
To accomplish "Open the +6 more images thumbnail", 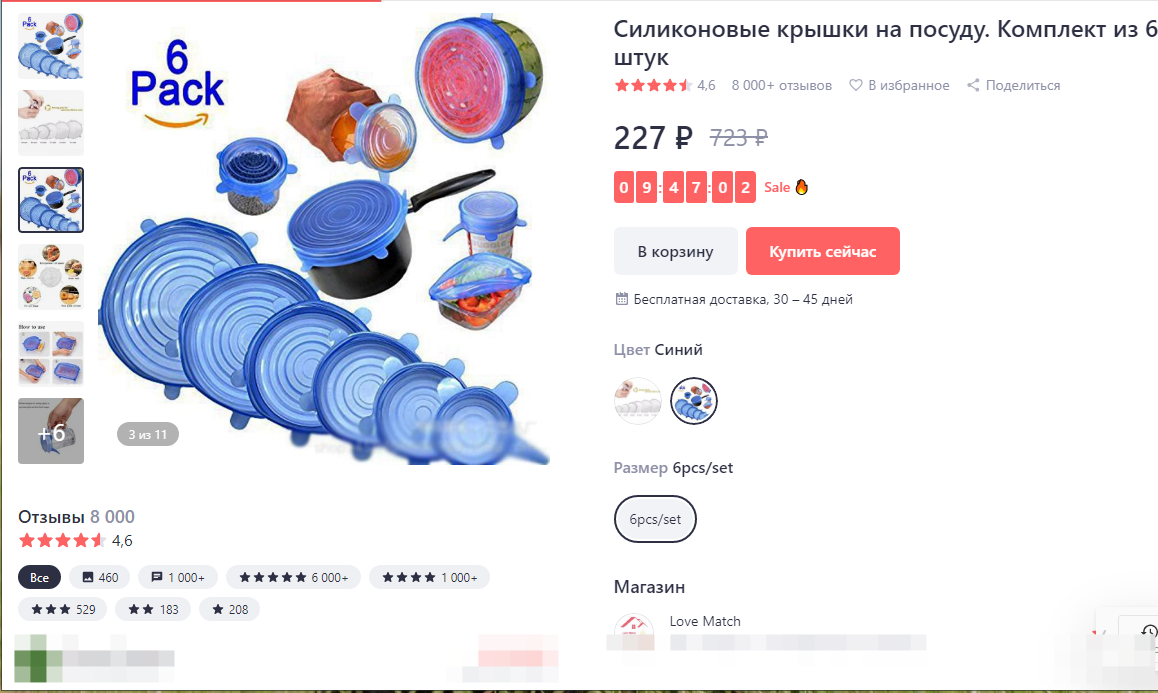I will pyautogui.click(x=51, y=431).
